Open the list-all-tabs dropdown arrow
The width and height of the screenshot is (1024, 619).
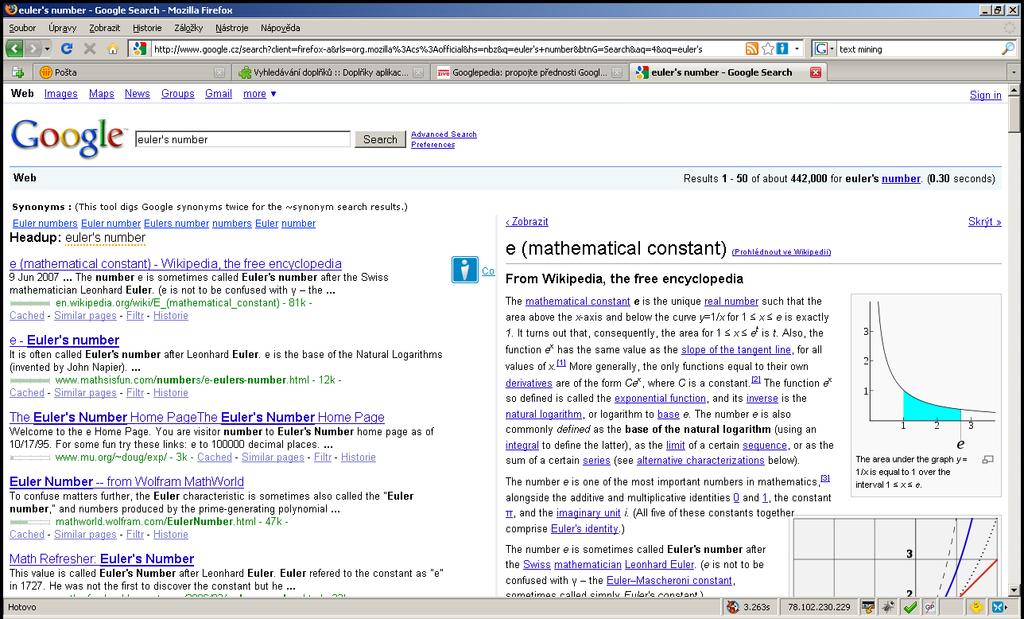(1014, 72)
